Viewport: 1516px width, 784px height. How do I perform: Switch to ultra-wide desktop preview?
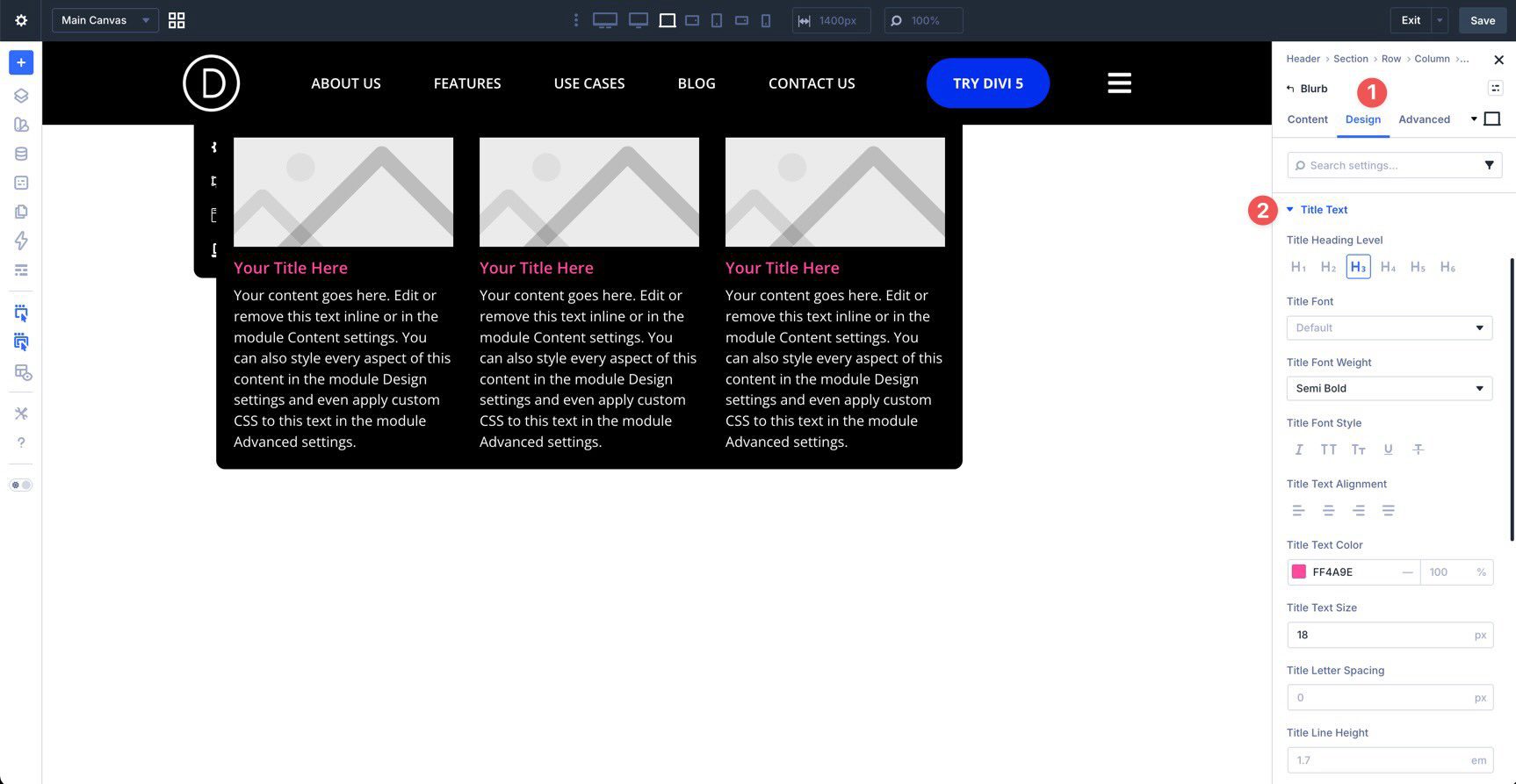point(605,20)
